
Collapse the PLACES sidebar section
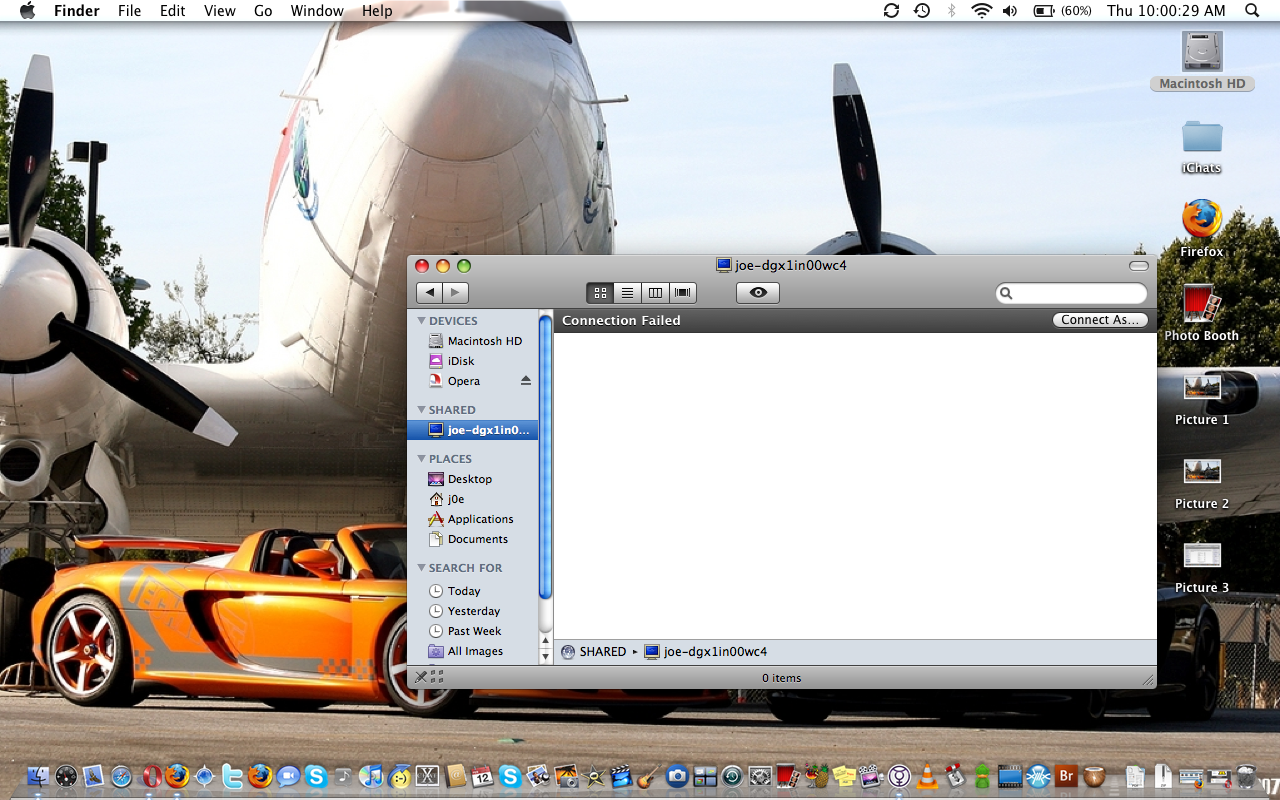pos(422,459)
